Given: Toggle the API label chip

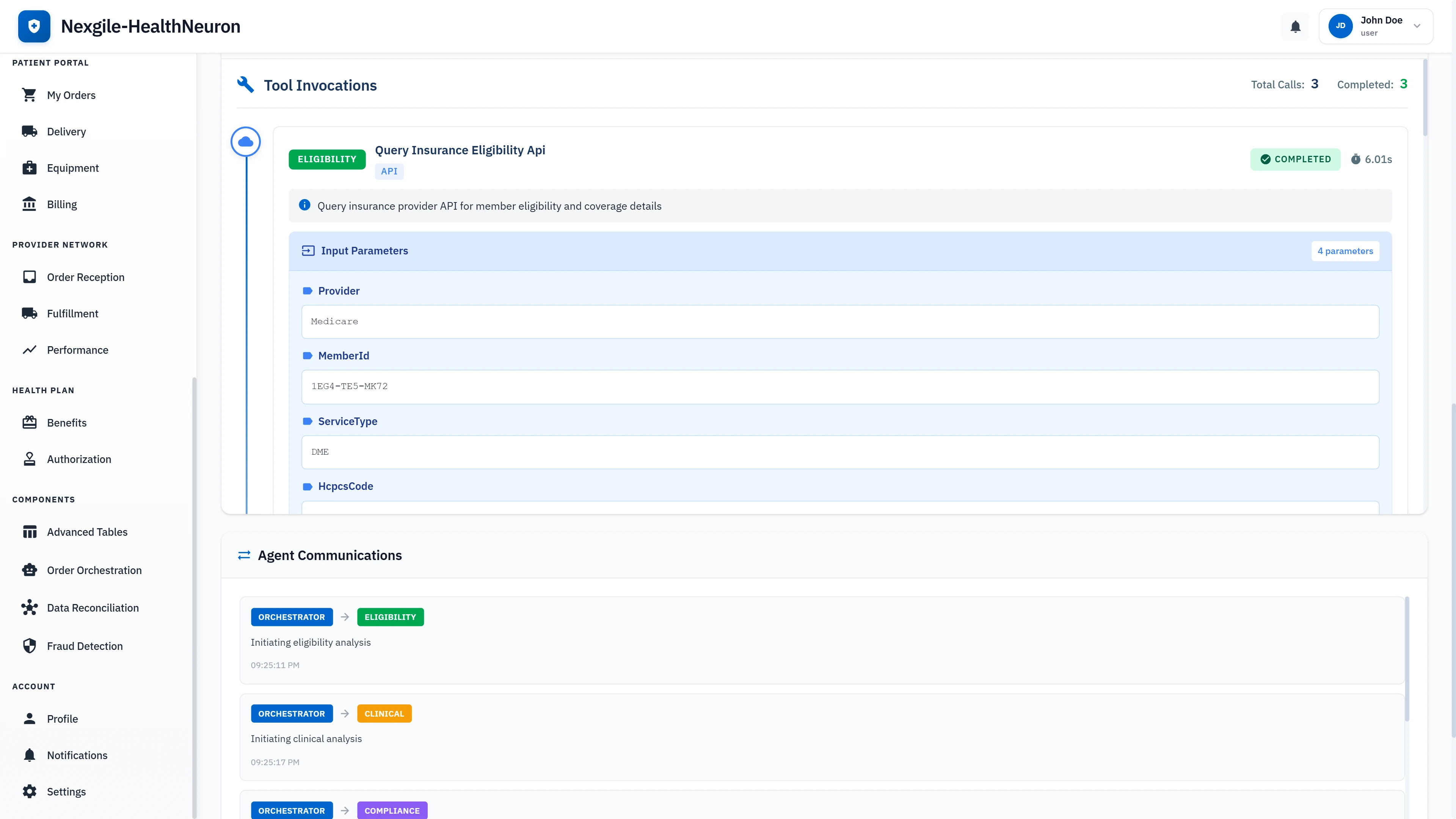Looking at the screenshot, I should pos(389,171).
